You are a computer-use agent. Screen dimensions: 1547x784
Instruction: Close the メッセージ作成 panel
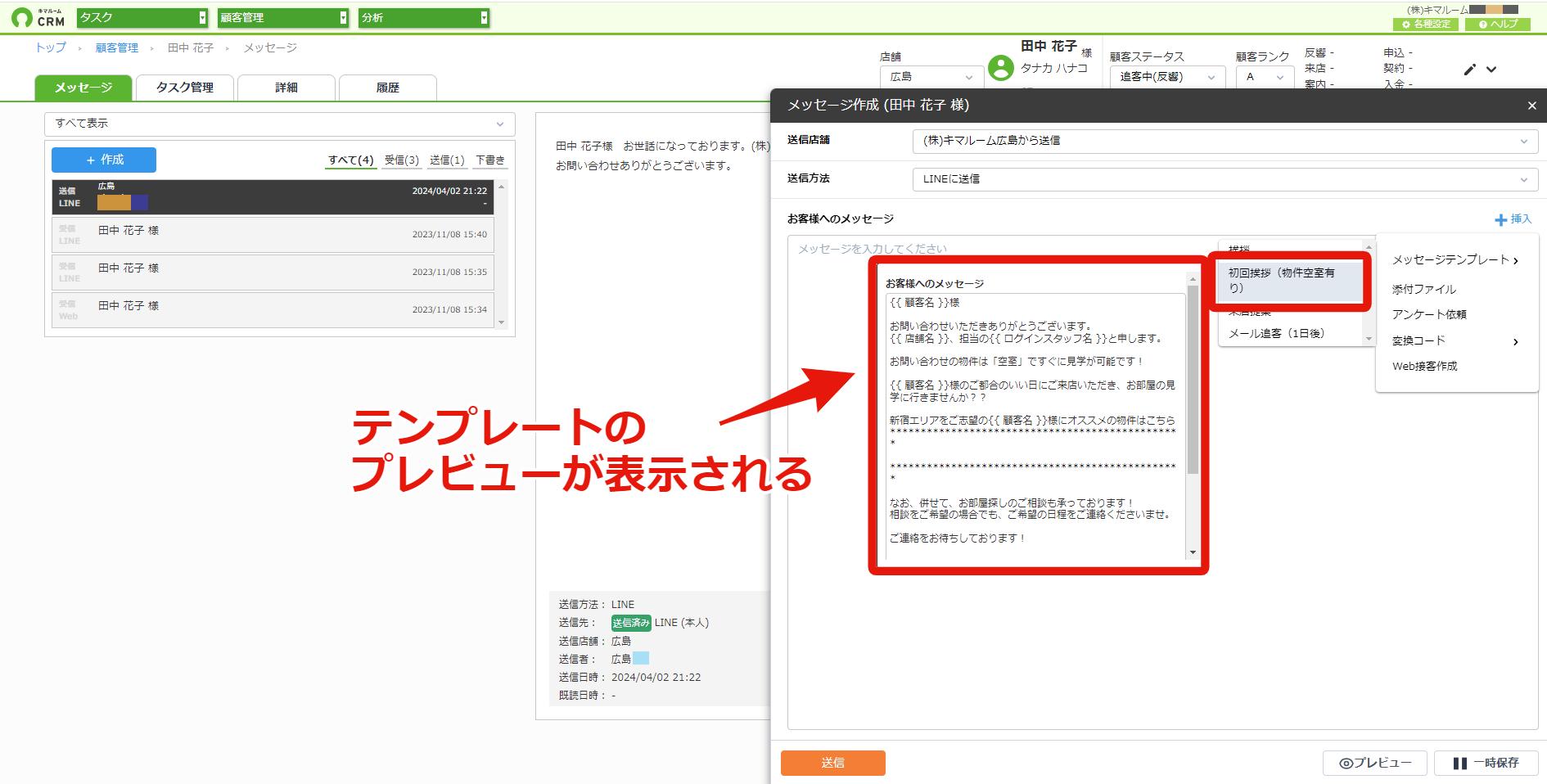click(x=1531, y=106)
